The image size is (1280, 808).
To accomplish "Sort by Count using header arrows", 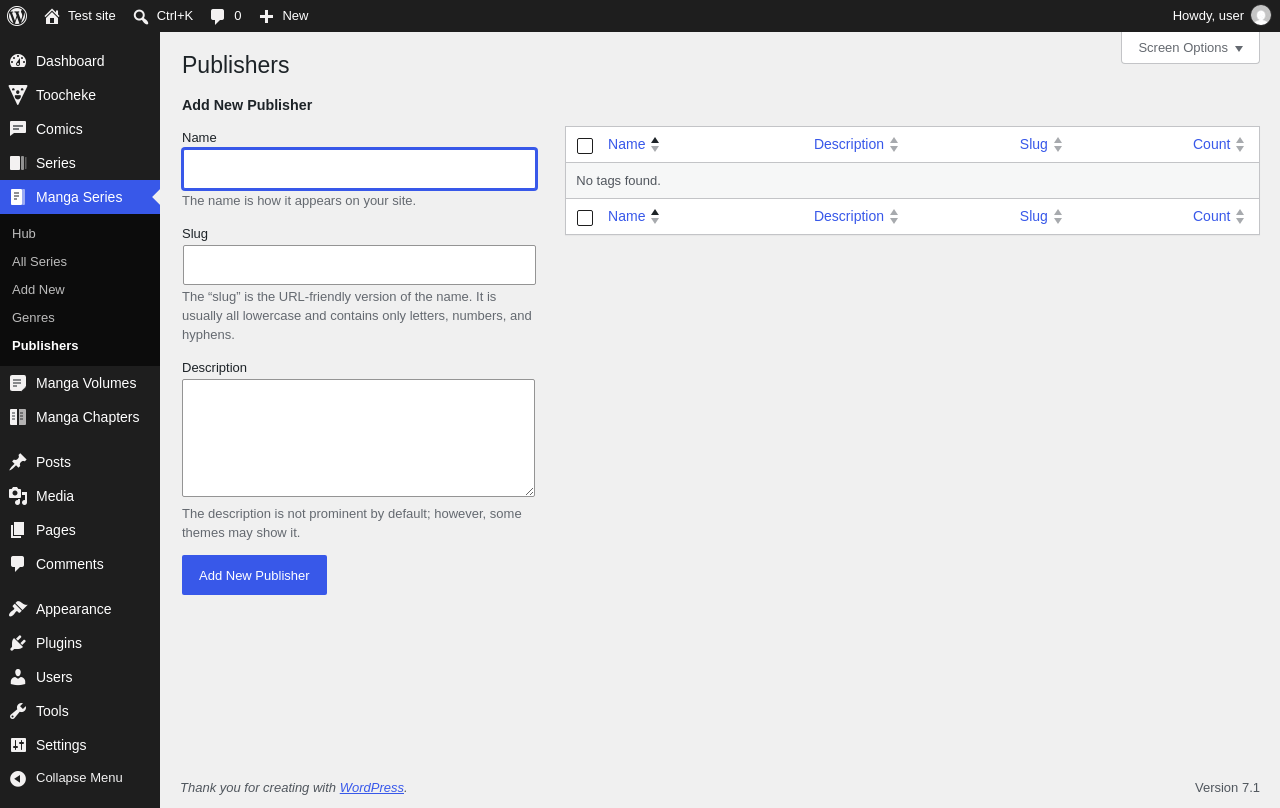I will [1240, 144].
